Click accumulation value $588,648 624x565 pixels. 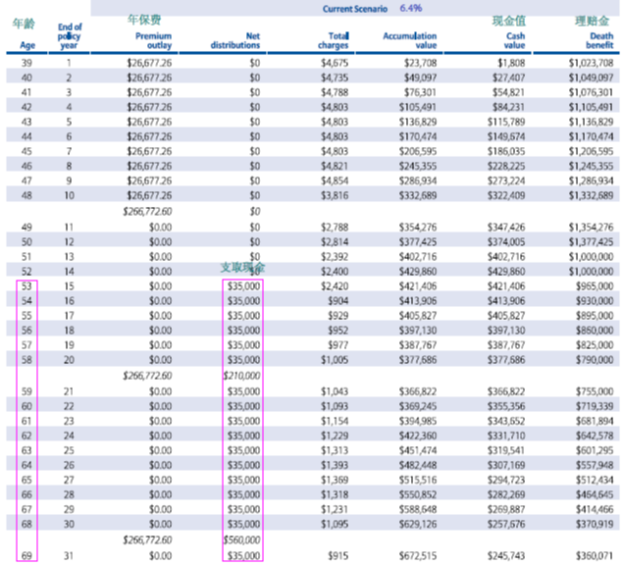[x=418, y=509]
